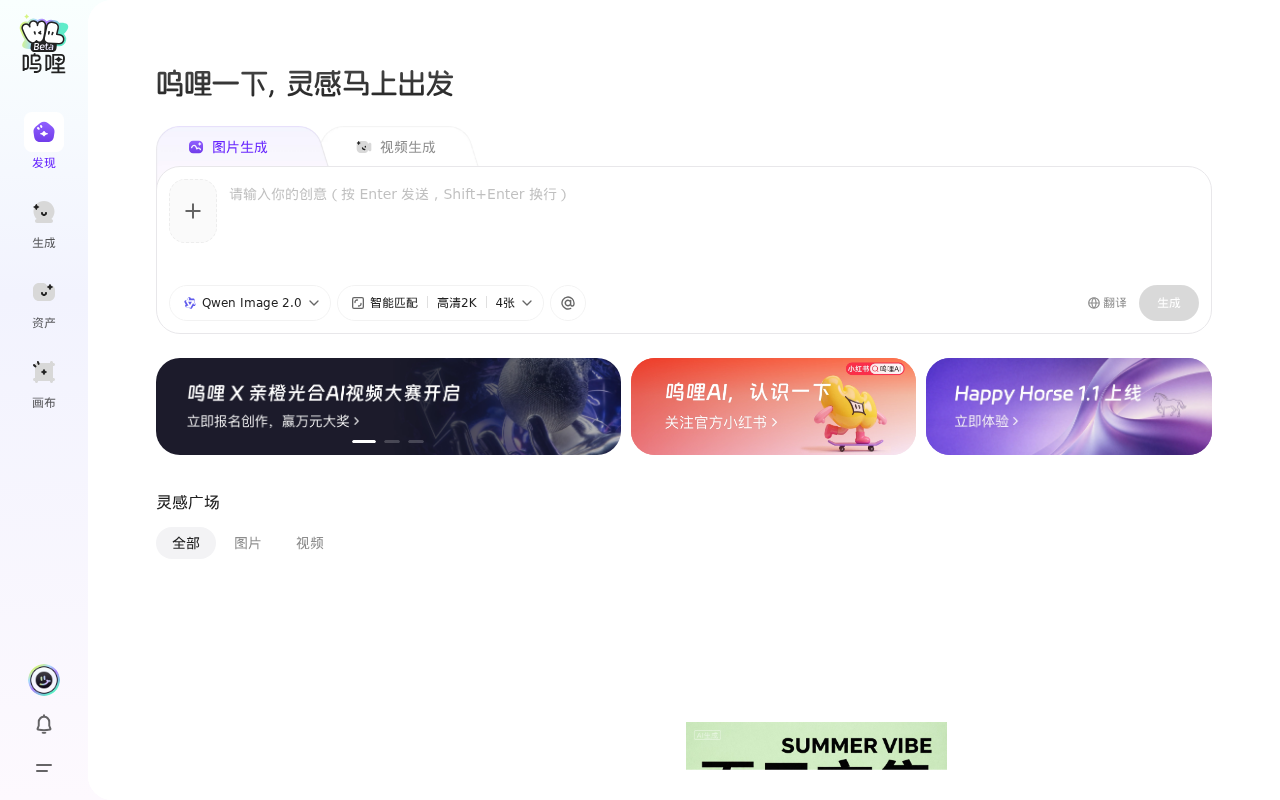
Task: Open the user avatar profile
Action: tap(44, 680)
